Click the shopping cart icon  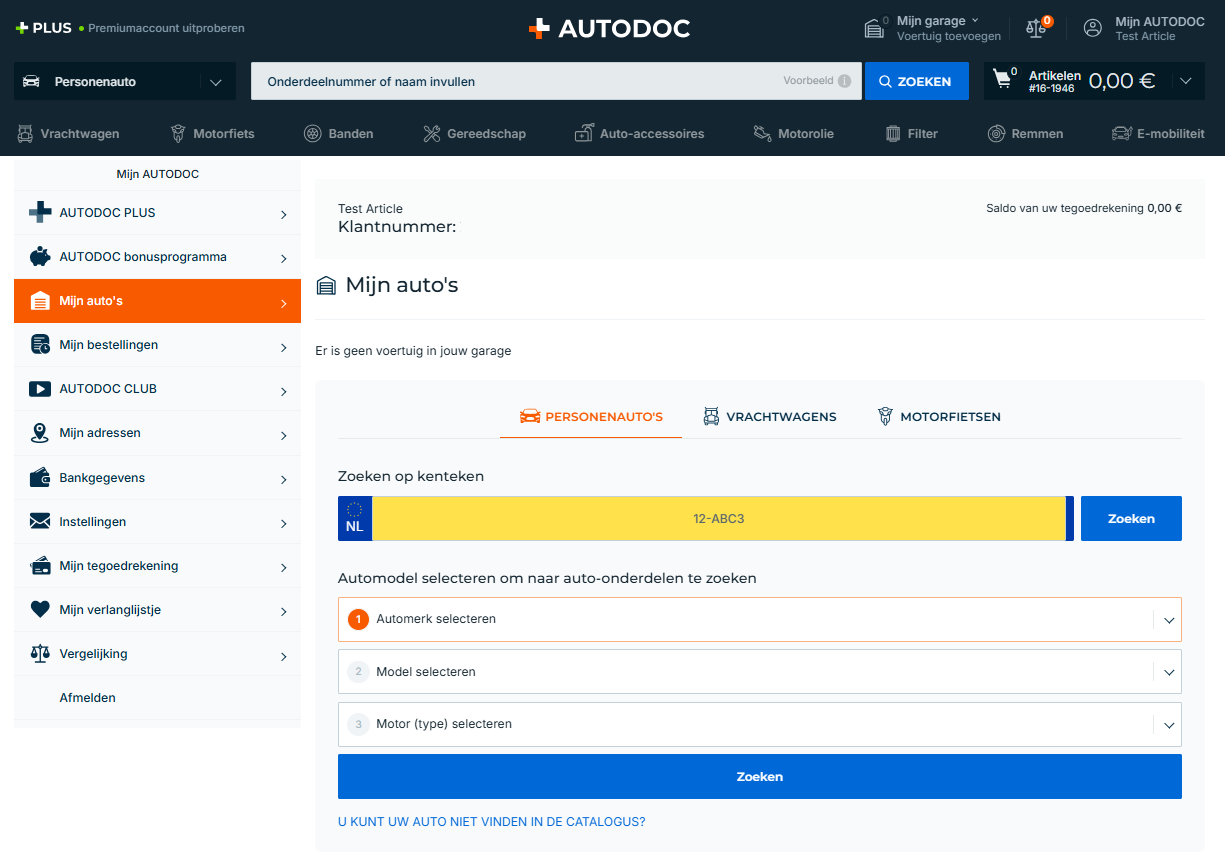[x=1003, y=80]
